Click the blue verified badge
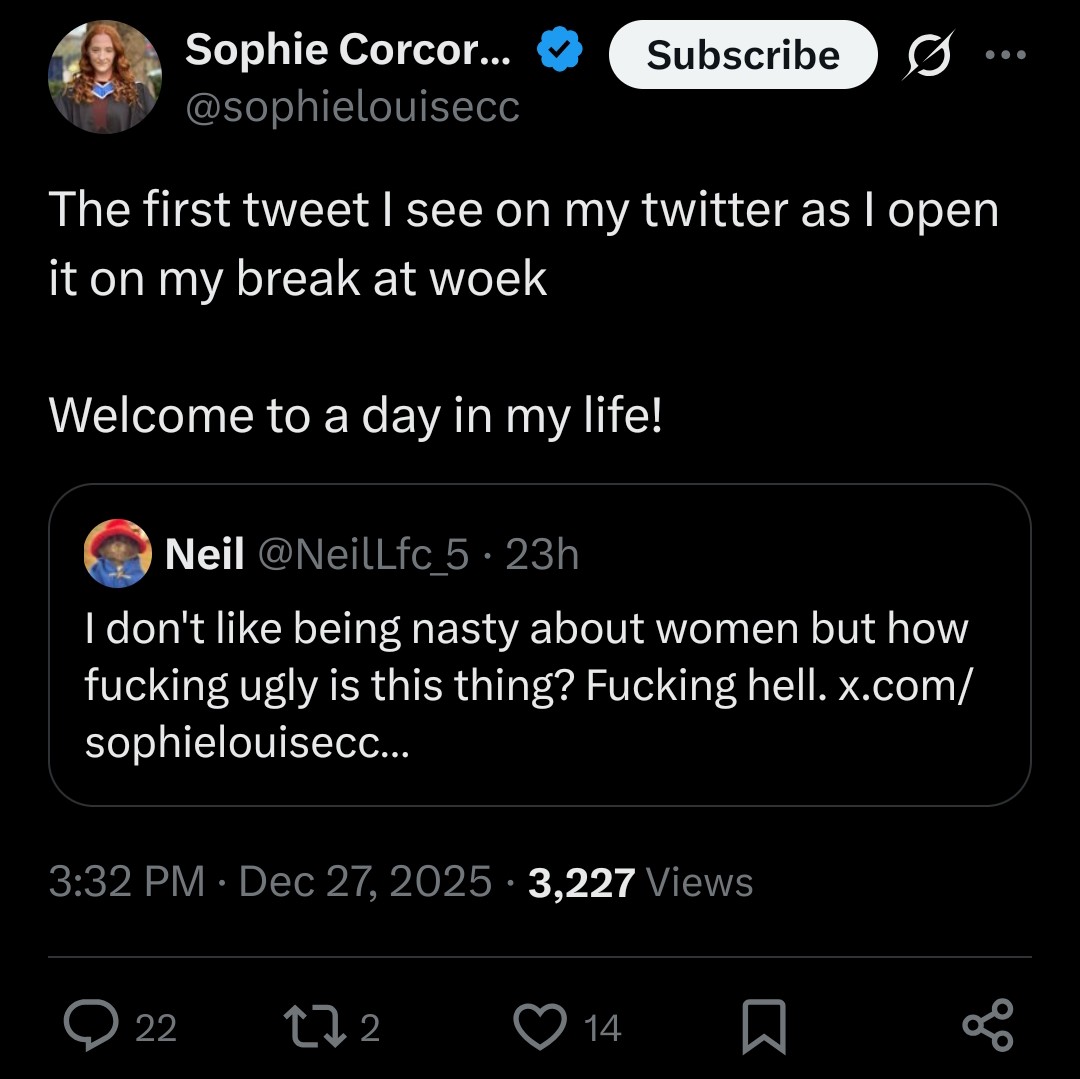 (x=561, y=51)
